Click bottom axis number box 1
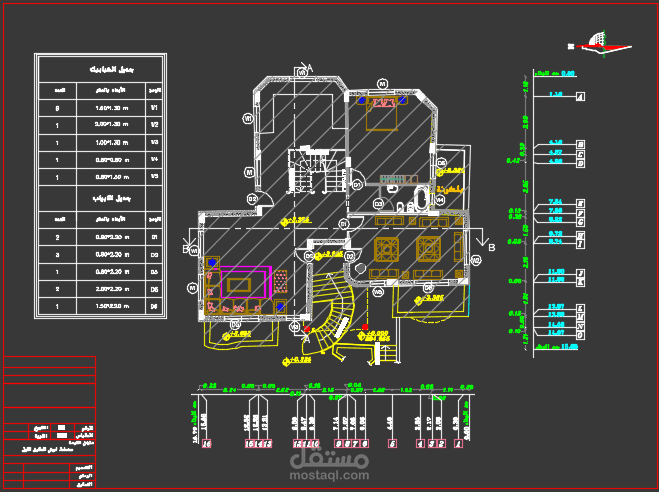This screenshot has width=659, height=492. point(459,444)
